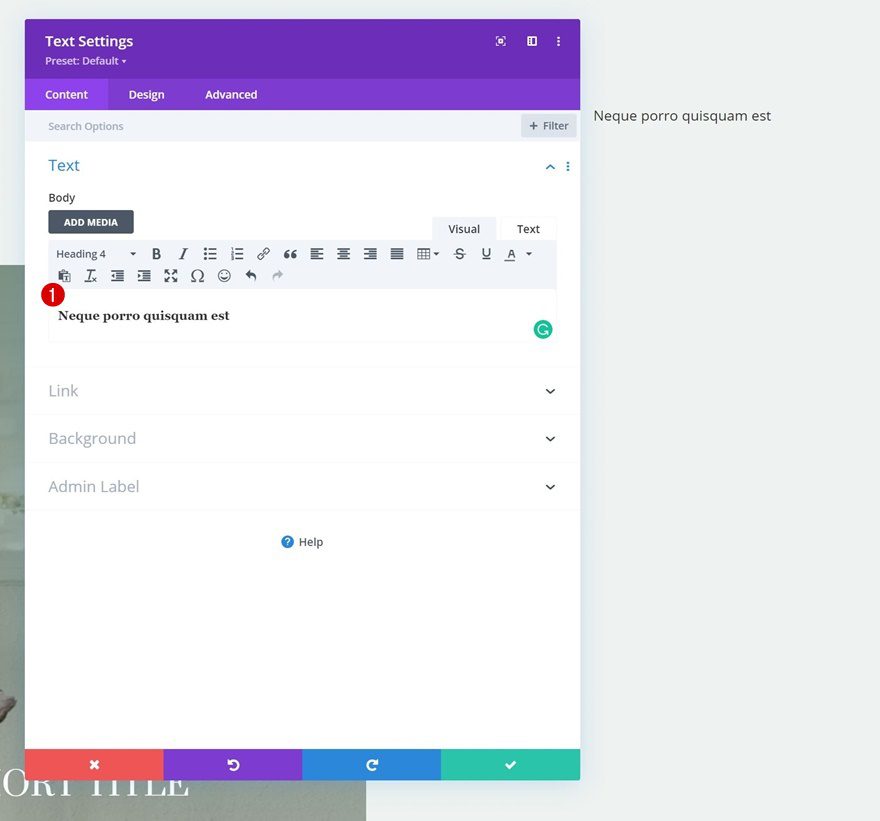Switch to the Design tab

click(x=146, y=94)
